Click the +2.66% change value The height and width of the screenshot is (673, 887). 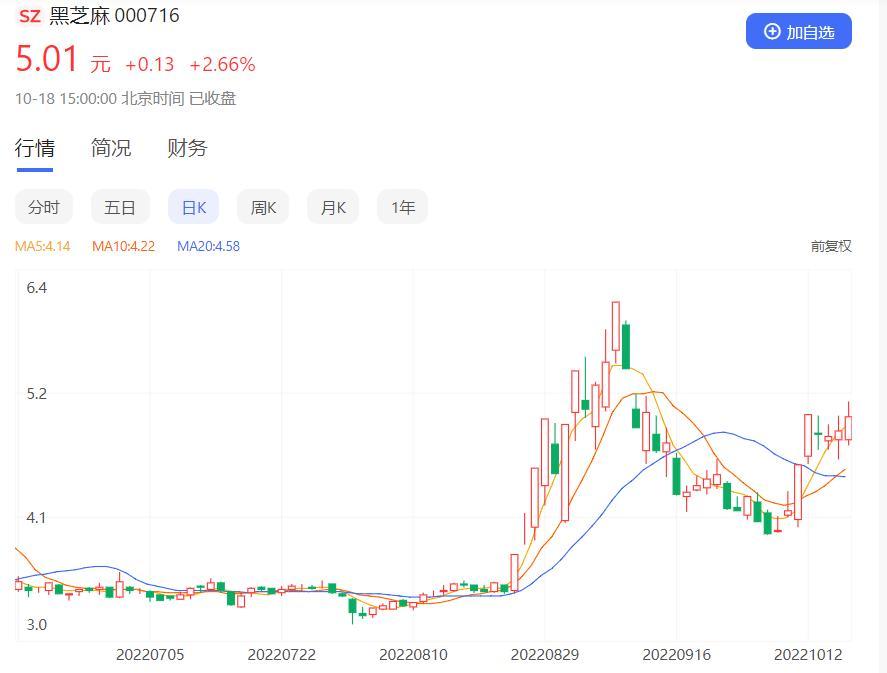(222, 64)
